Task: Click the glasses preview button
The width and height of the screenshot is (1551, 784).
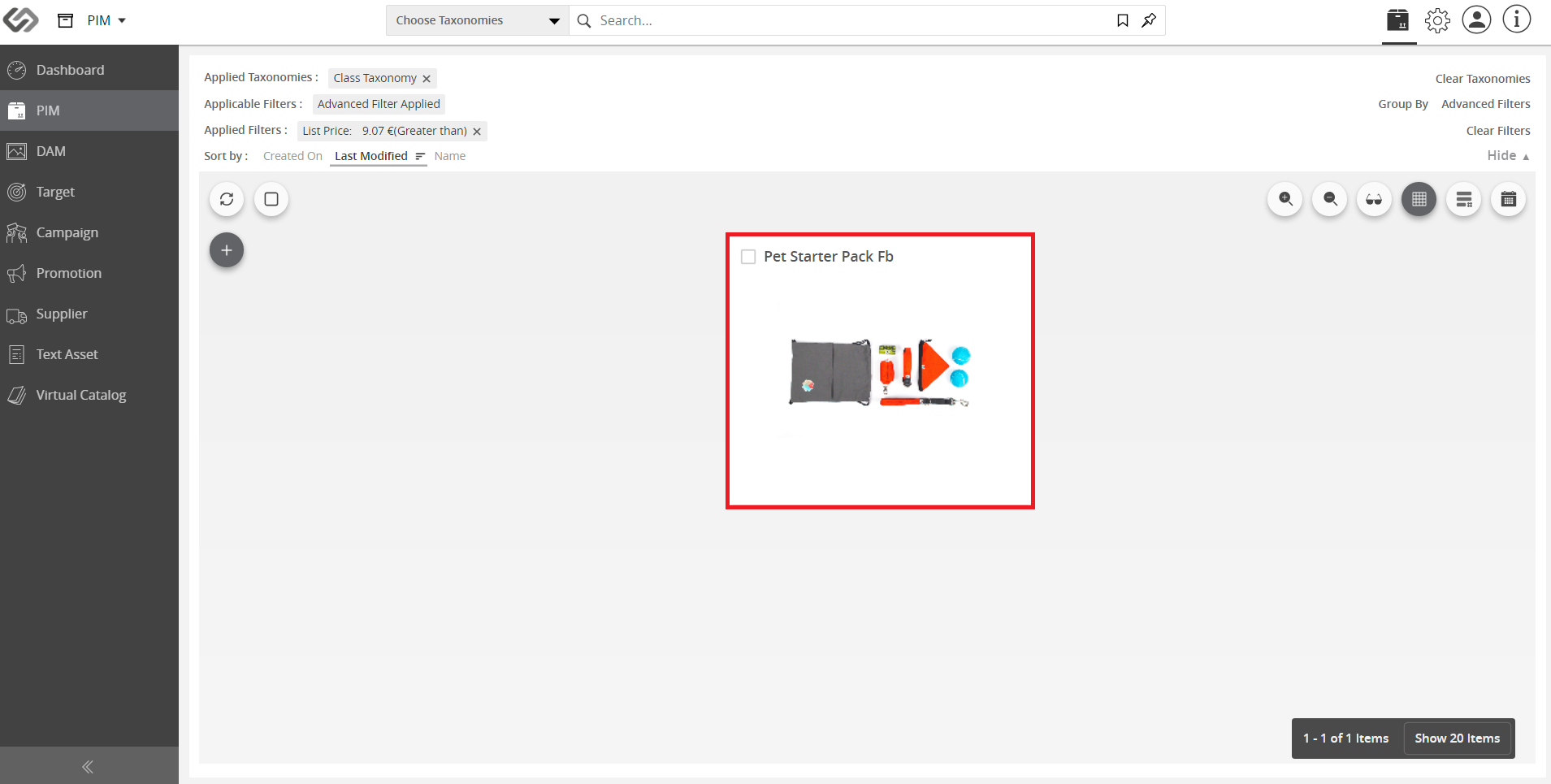Action: [1375, 199]
